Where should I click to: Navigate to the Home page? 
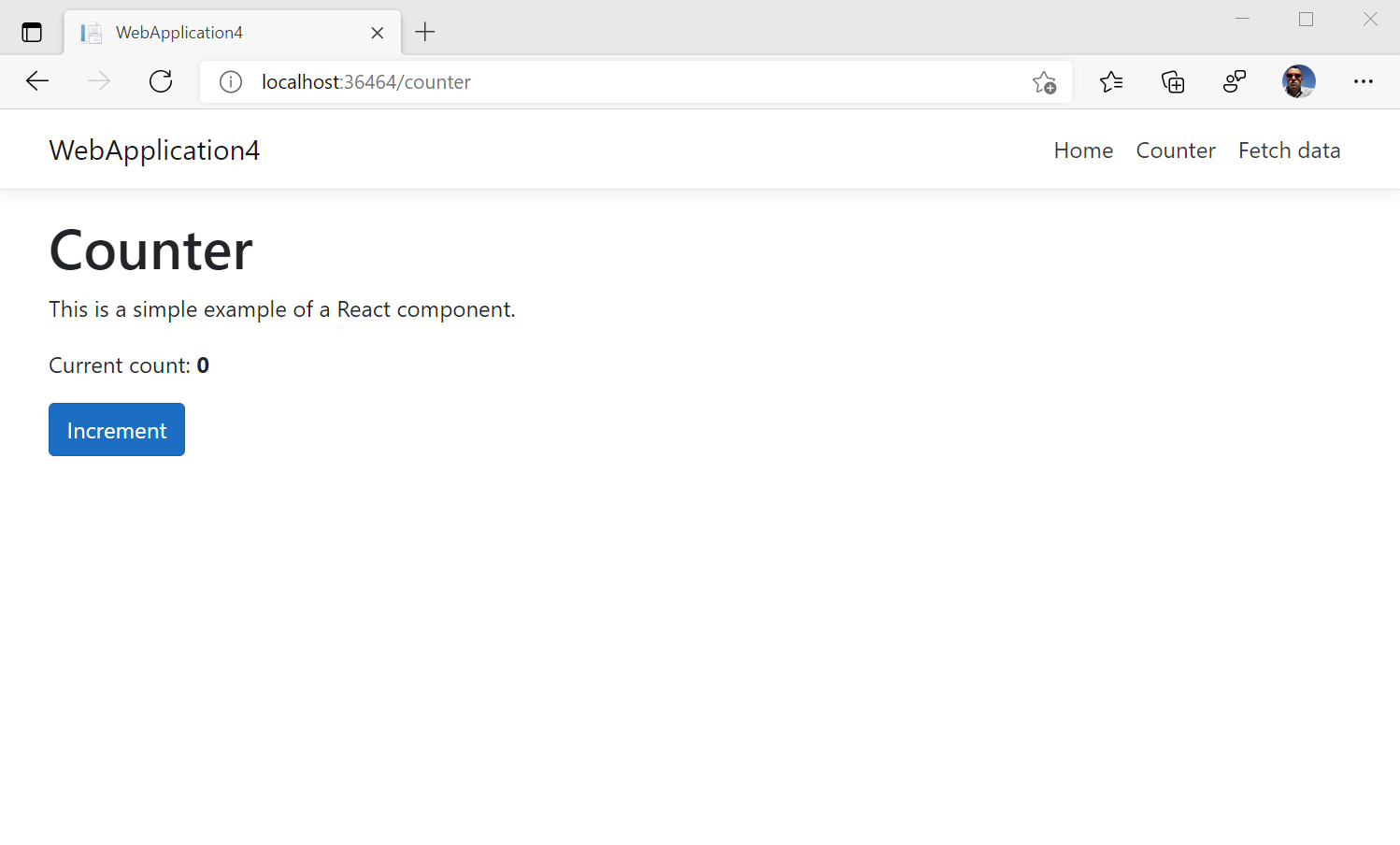[1083, 150]
